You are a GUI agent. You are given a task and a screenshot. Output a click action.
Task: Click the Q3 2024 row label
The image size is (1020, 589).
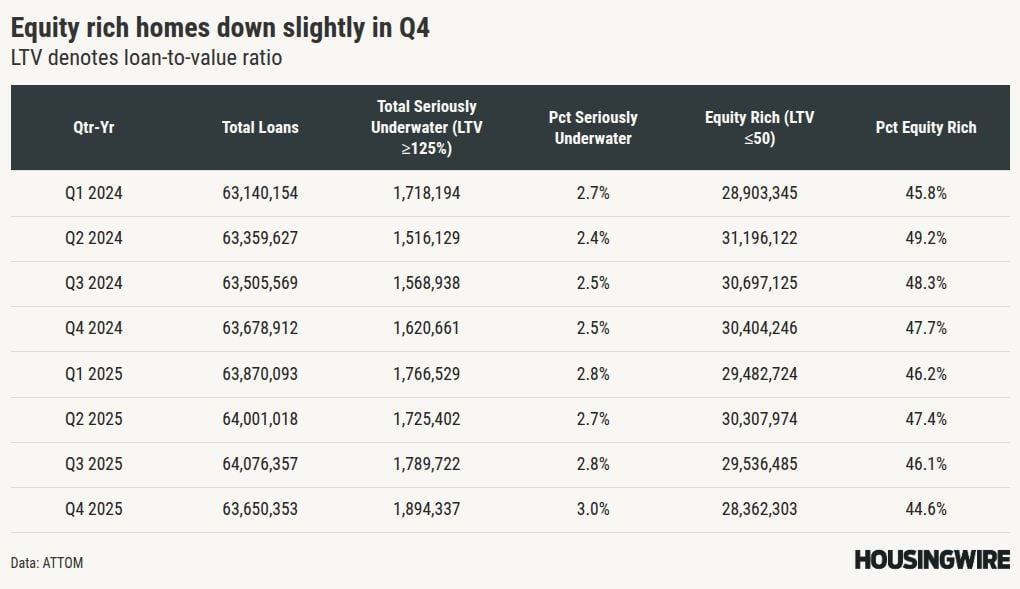[93, 283]
